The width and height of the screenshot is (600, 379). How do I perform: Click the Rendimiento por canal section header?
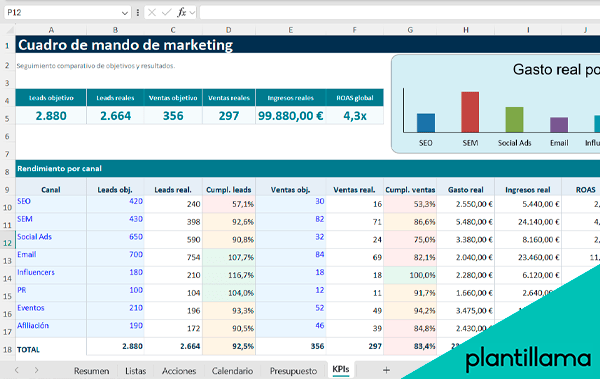[308, 168]
